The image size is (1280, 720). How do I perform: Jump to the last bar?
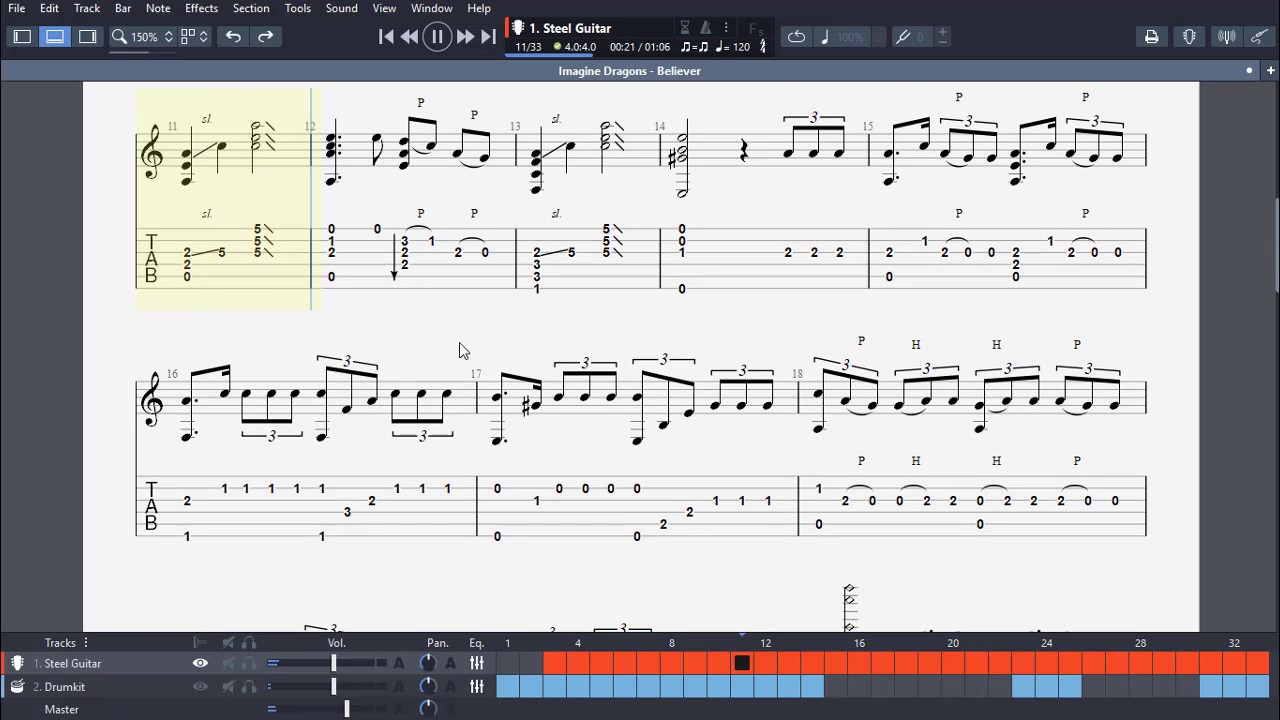click(488, 37)
